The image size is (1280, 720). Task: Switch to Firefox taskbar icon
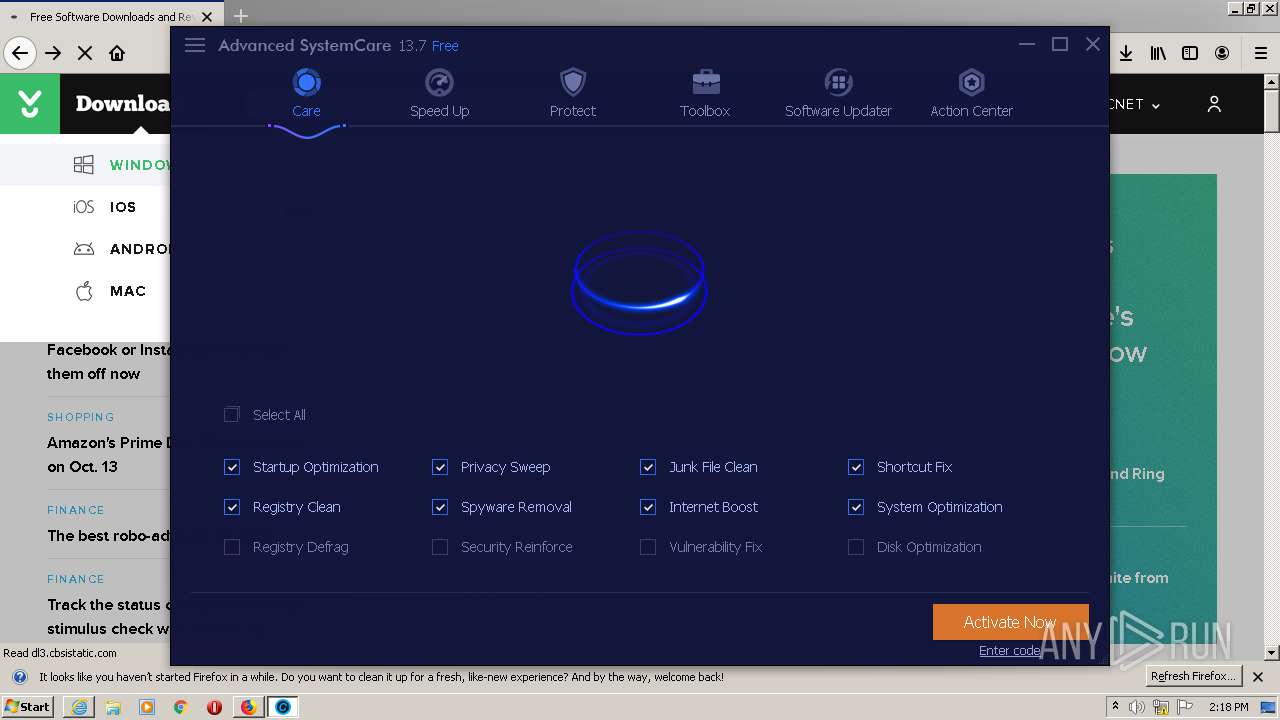click(x=248, y=707)
